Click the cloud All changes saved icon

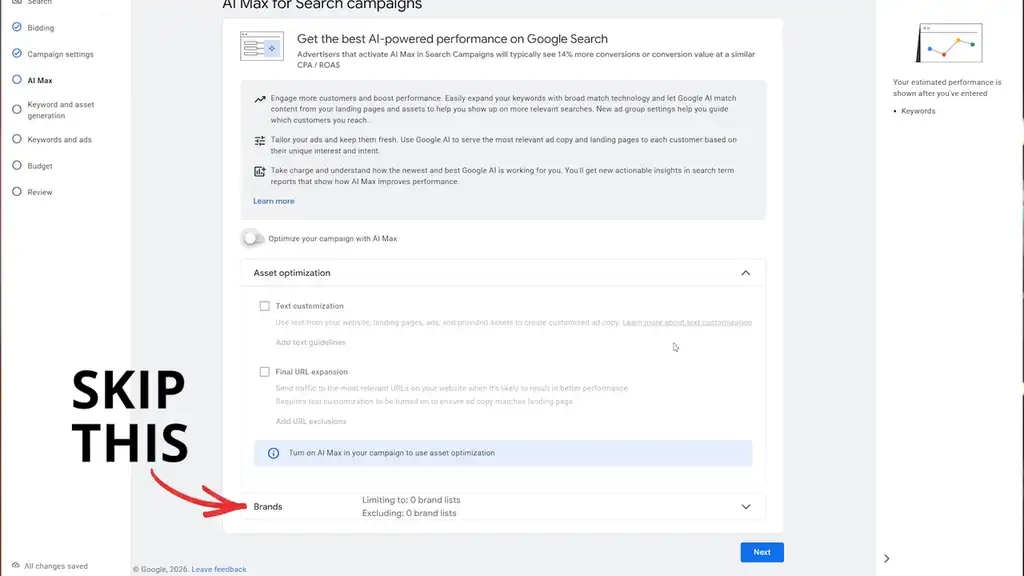16,566
